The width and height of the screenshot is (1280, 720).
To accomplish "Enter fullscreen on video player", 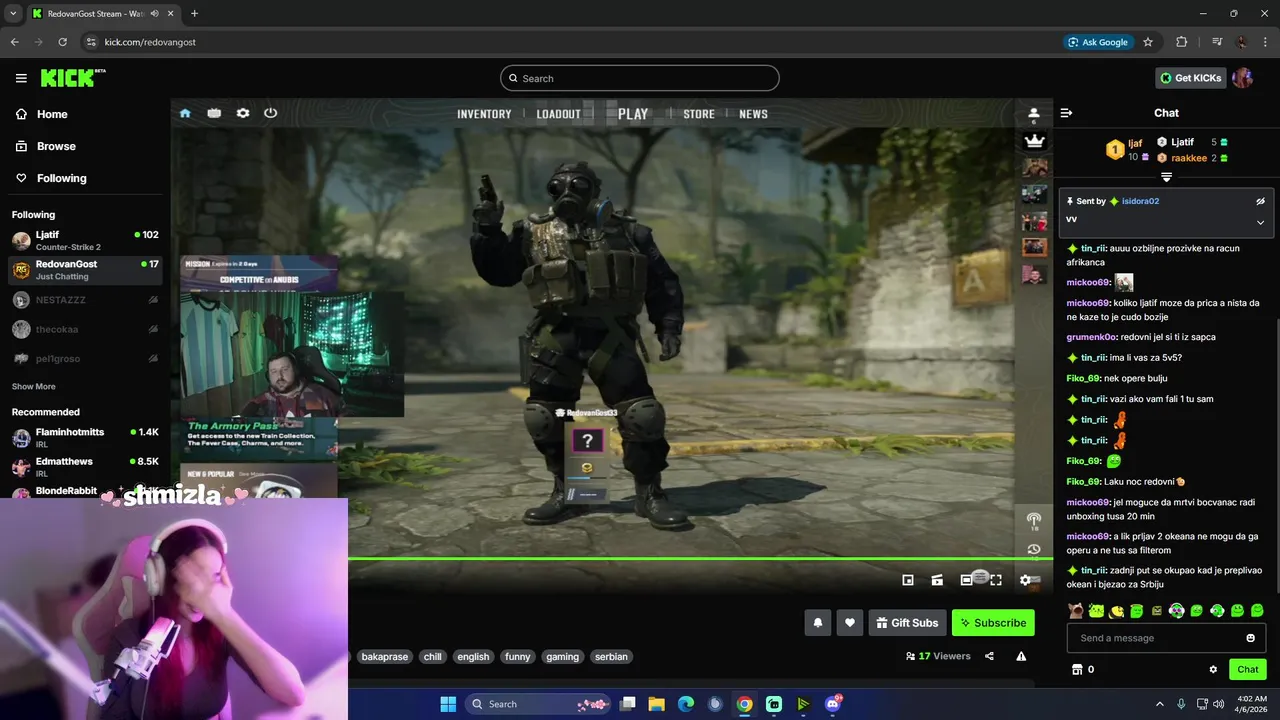I will [x=996, y=580].
